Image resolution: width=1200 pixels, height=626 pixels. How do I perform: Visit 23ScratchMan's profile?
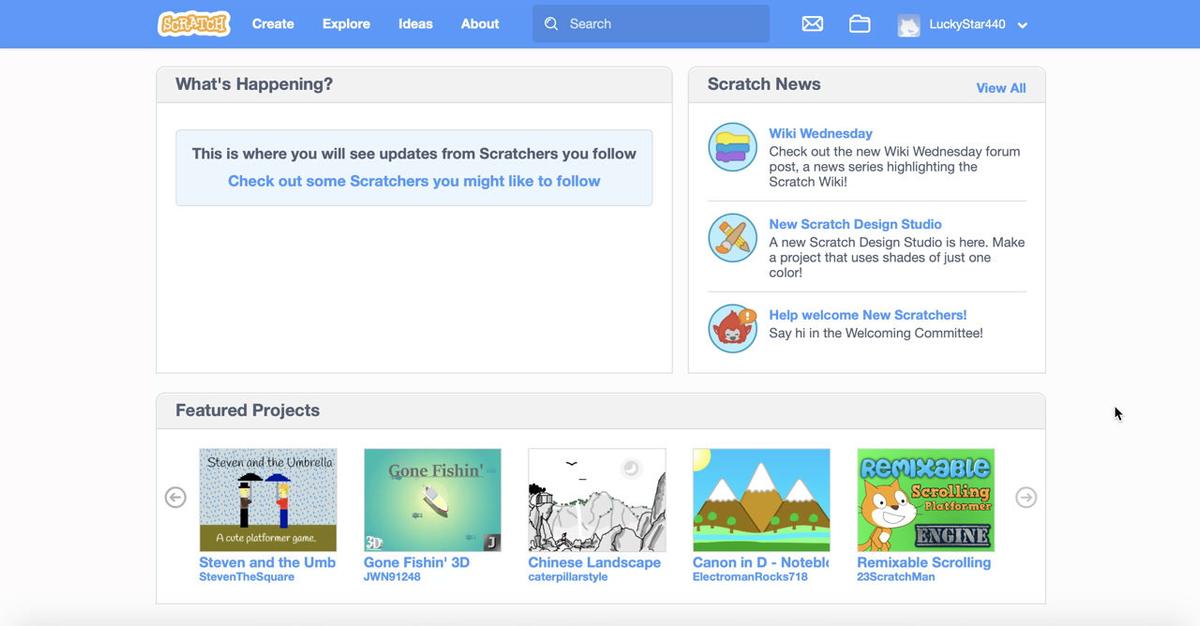tap(896, 577)
